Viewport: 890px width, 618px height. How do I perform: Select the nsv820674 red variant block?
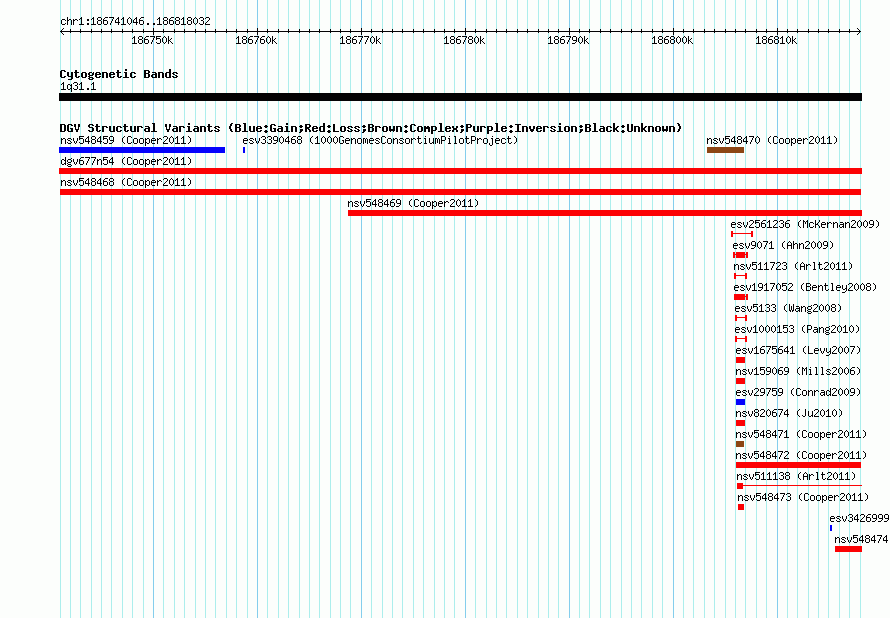pos(740,423)
